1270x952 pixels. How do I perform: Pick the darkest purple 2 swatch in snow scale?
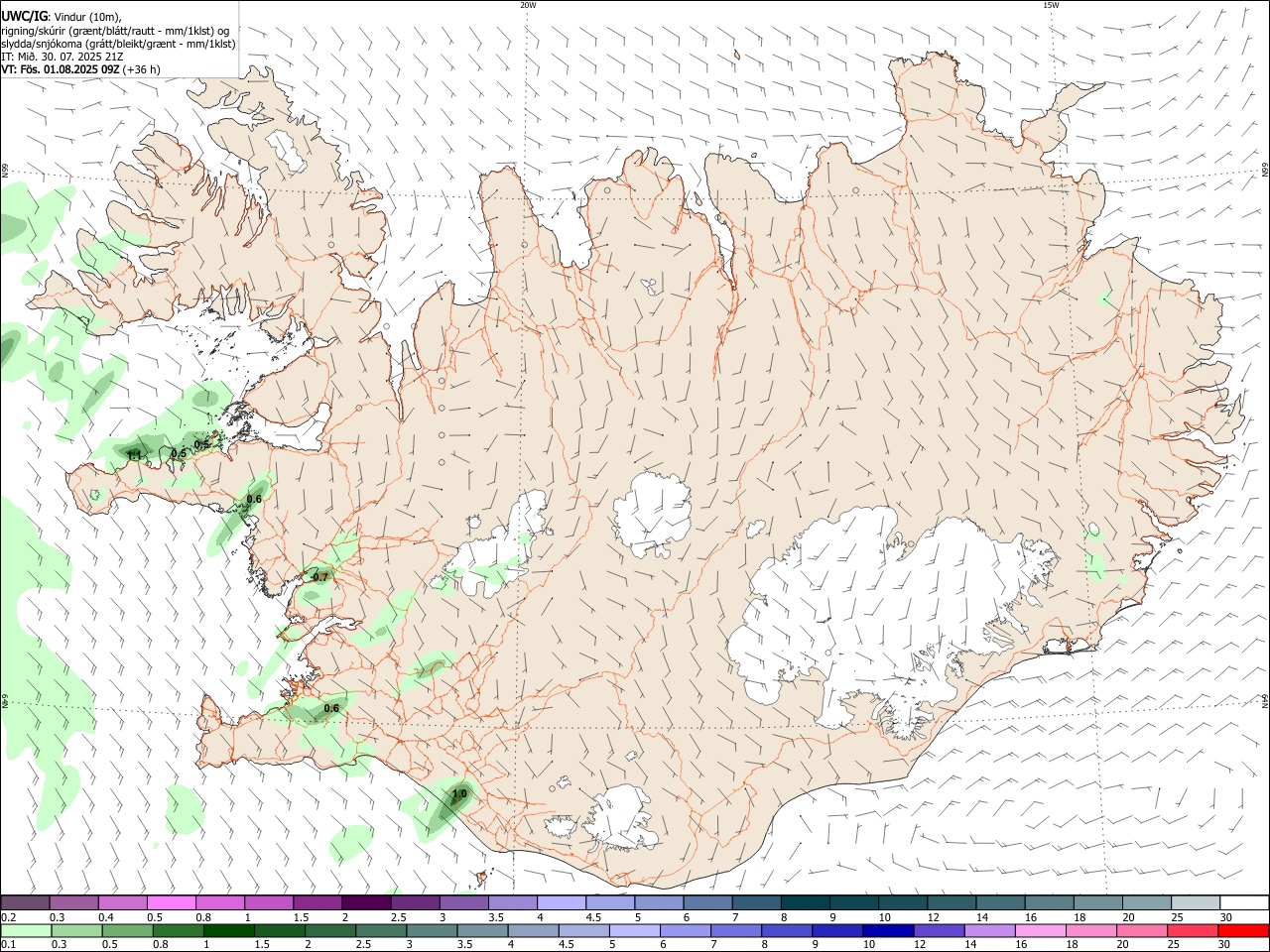tap(366, 902)
